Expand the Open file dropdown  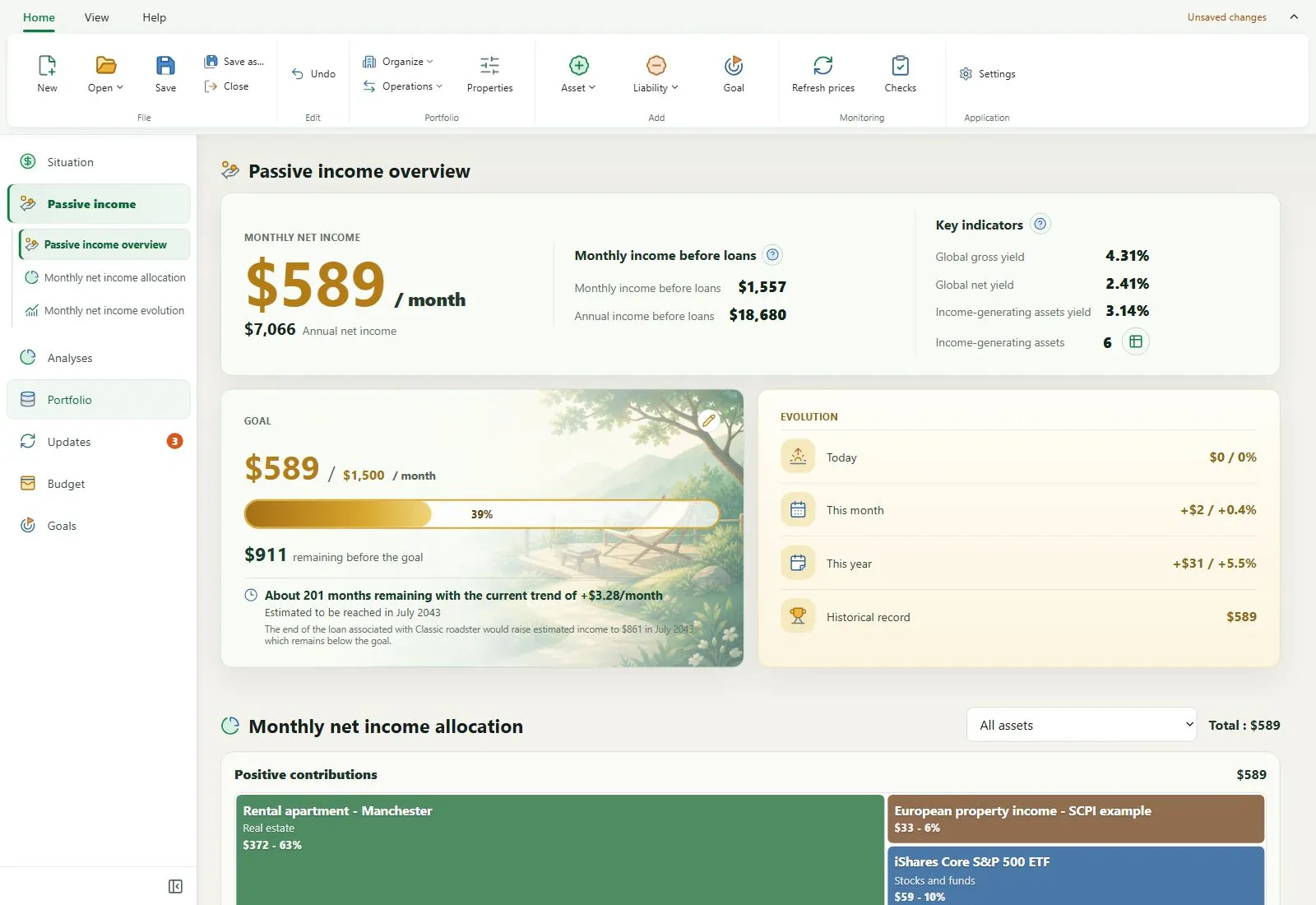coord(105,74)
